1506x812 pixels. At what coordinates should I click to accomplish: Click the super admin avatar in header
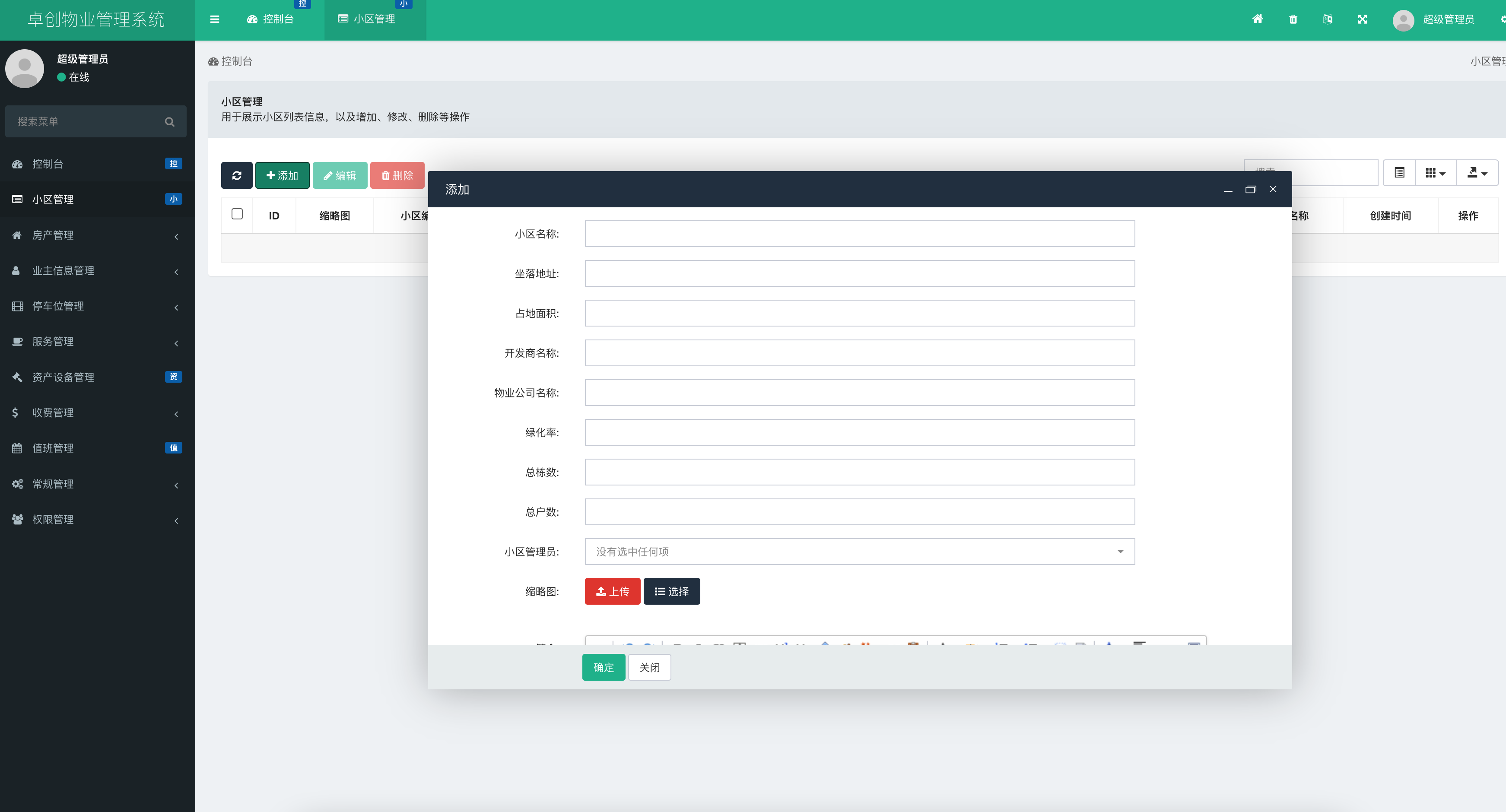click(x=1403, y=20)
